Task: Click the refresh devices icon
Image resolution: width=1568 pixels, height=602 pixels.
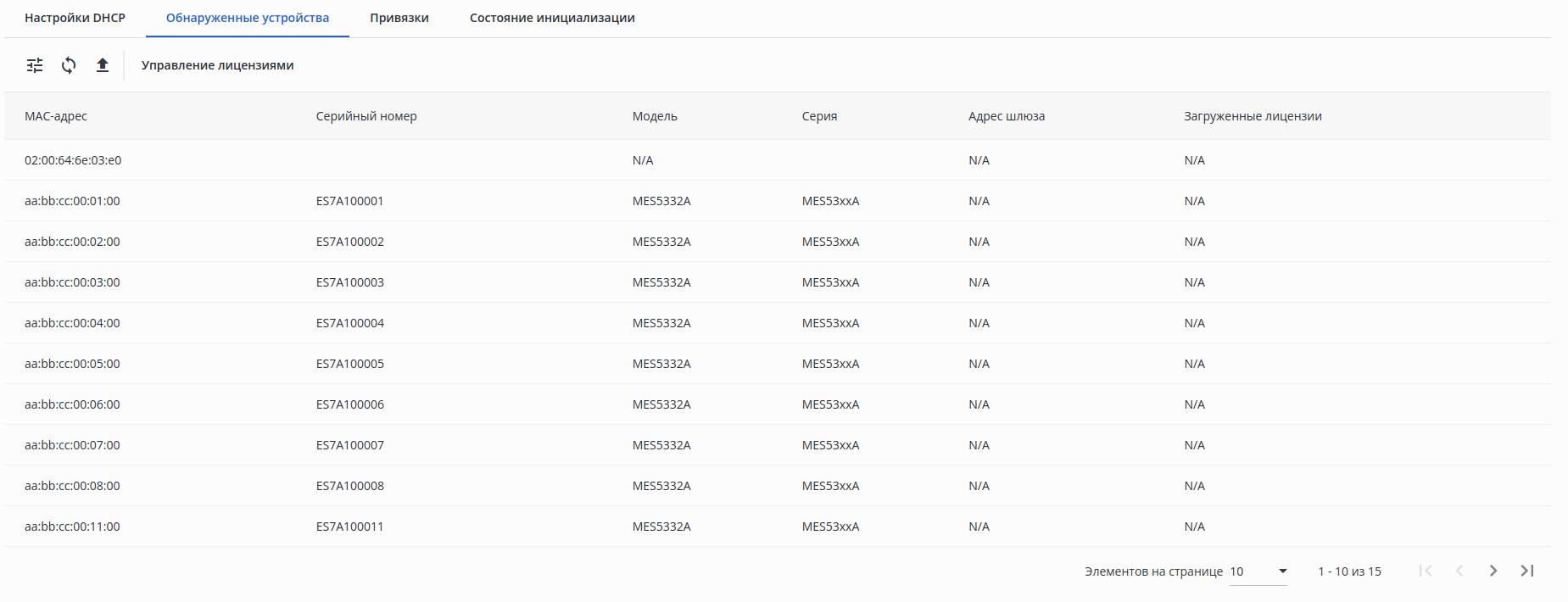Action: 69,65
